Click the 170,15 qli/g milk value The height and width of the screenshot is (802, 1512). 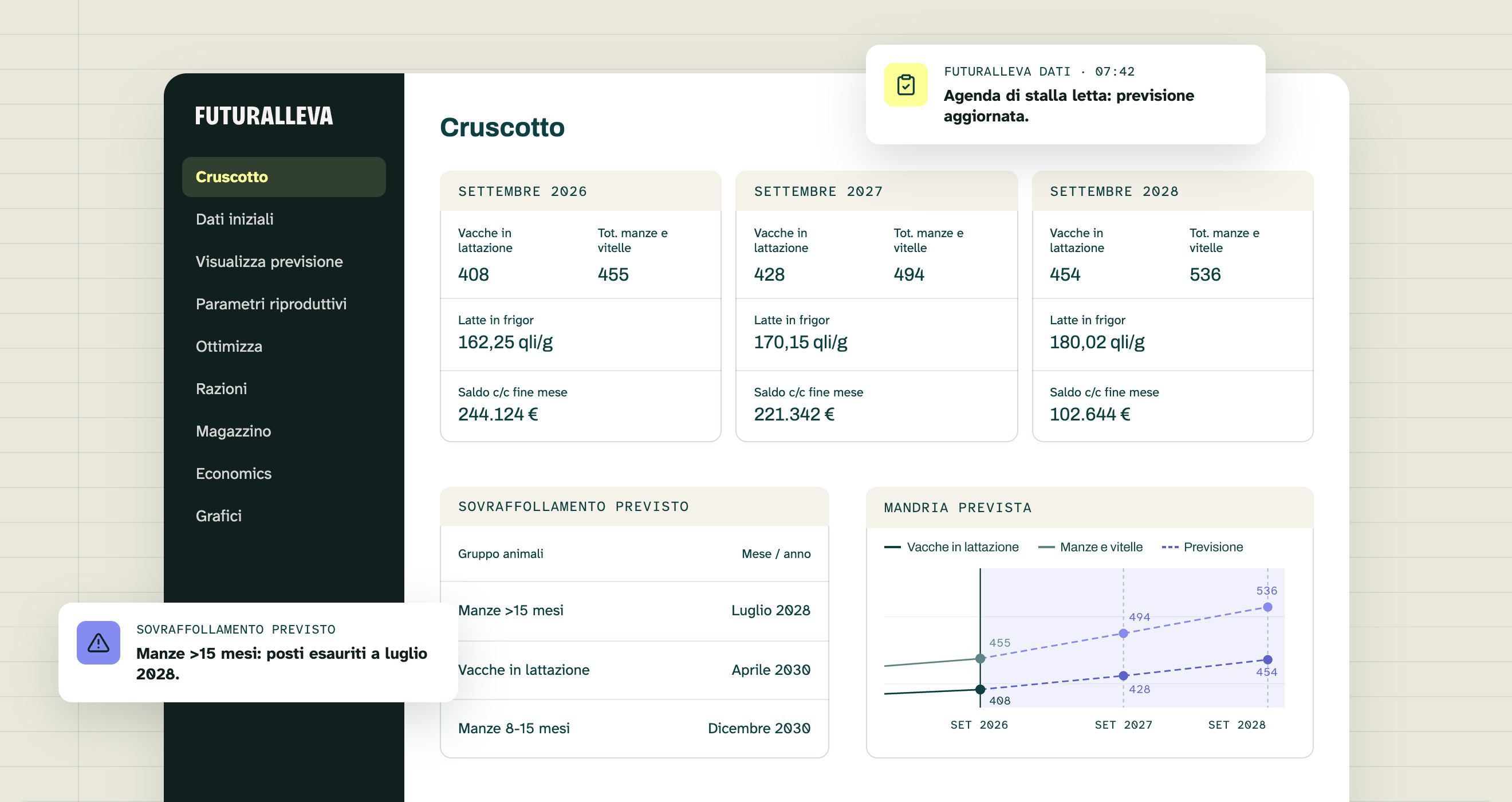pos(801,341)
